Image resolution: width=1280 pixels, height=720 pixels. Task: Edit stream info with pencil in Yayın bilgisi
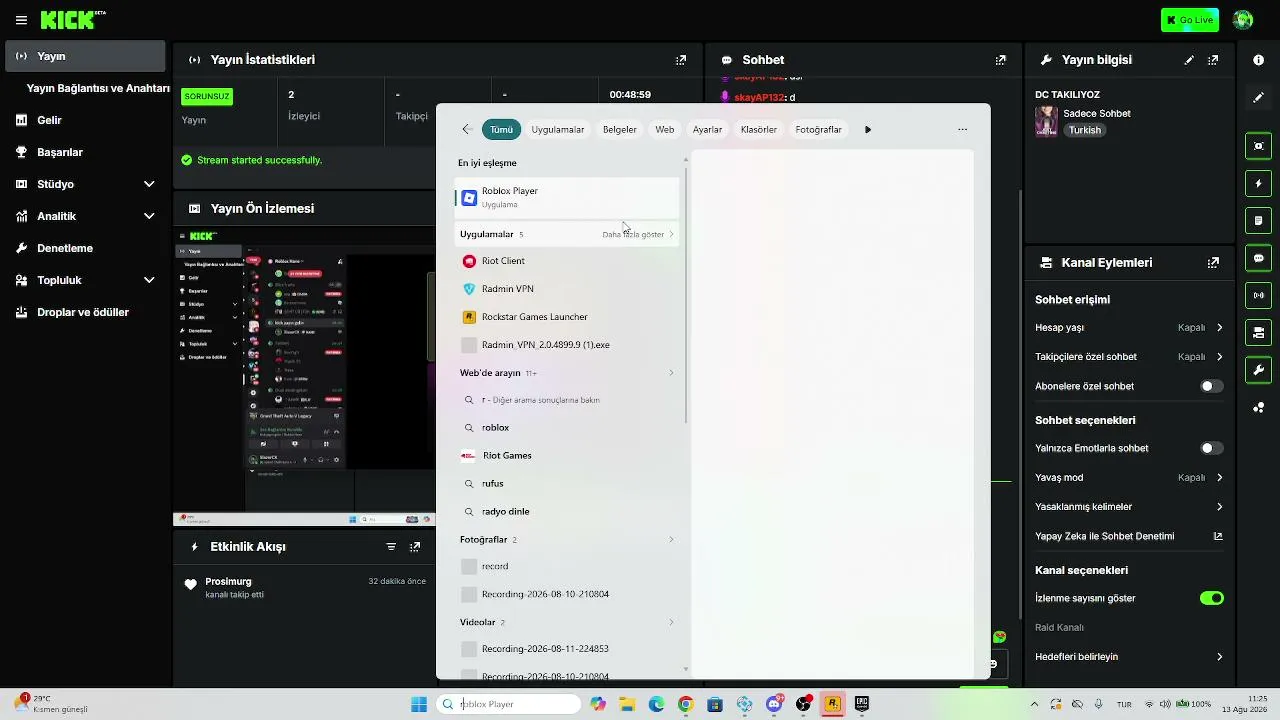(x=1189, y=60)
